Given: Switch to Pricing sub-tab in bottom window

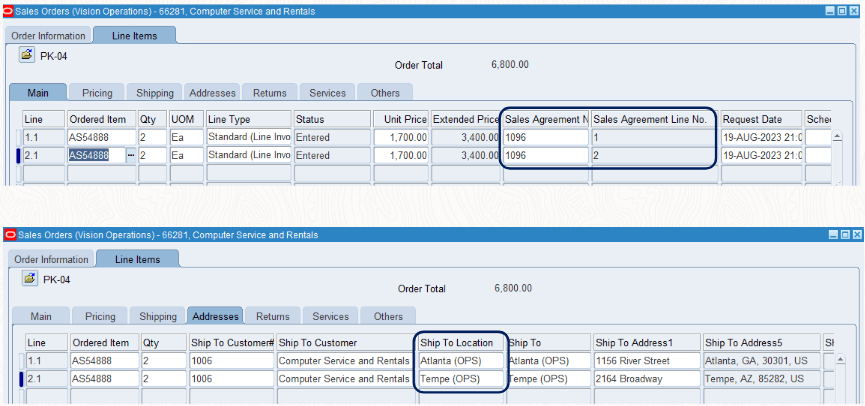Looking at the screenshot, I should pyautogui.click(x=100, y=317).
